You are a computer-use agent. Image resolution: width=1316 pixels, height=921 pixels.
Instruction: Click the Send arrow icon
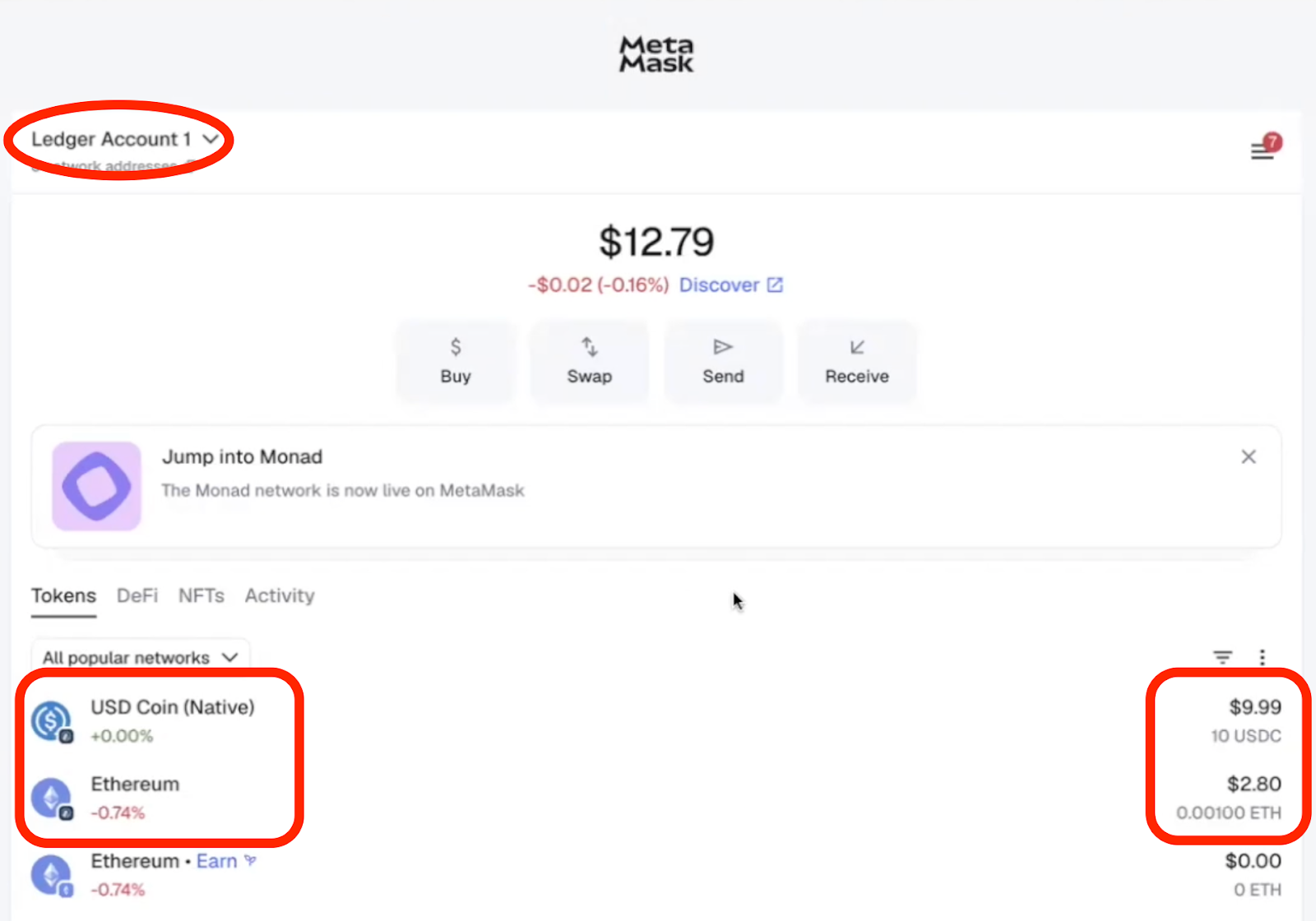pyautogui.click(x=723, y=347)
